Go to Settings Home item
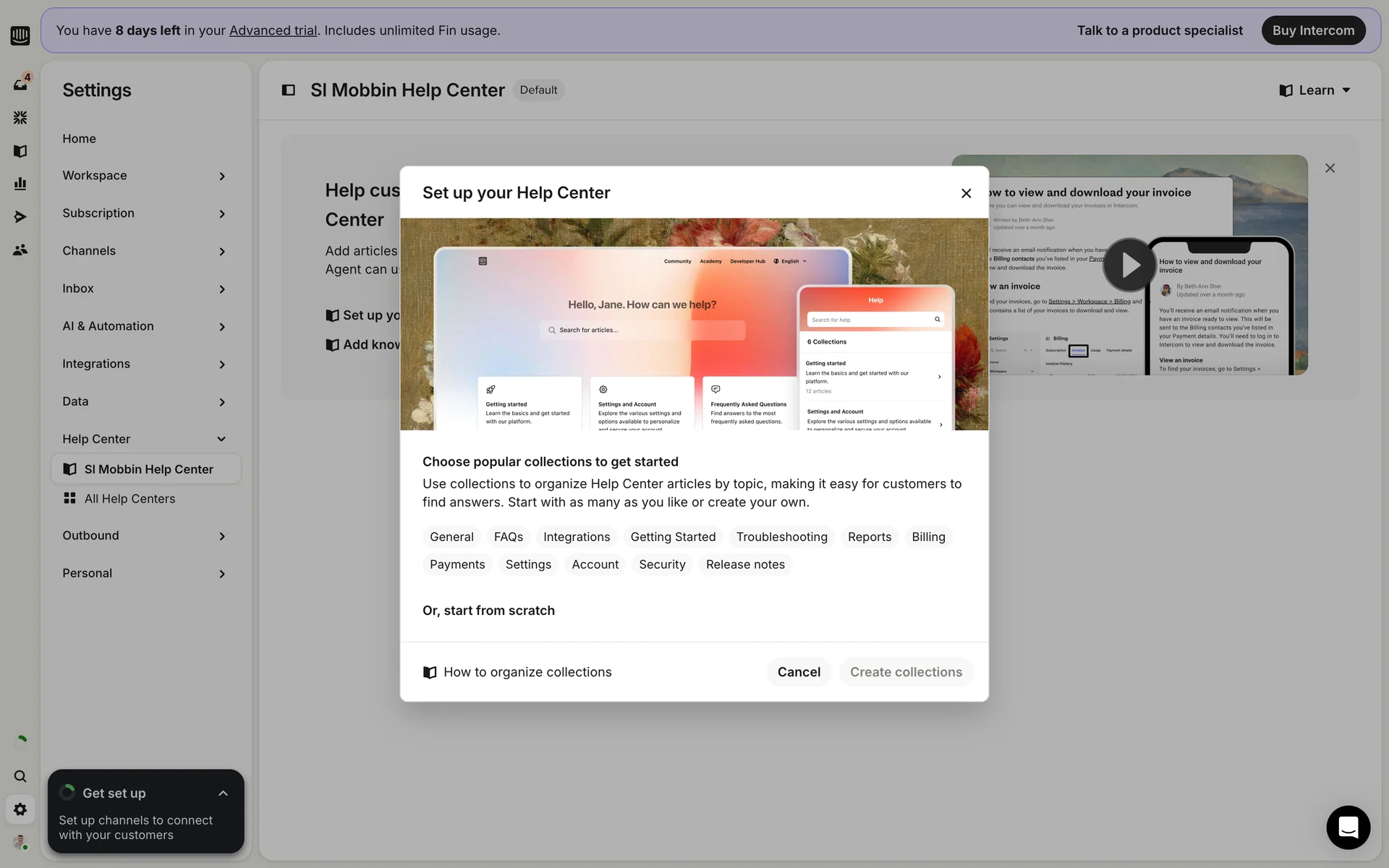Viewport: 1389px width, 868px height. click(x=79, y=139)
